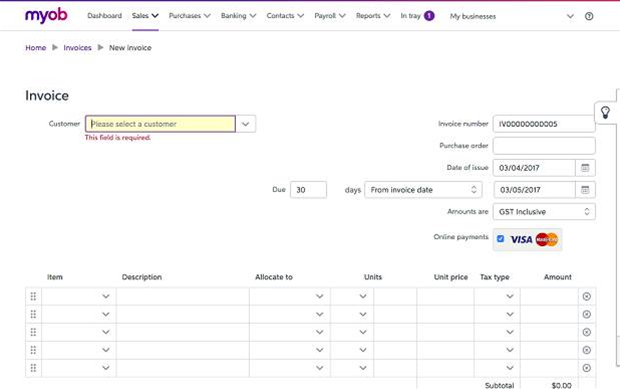Focus the customer selection field
Image resolution: width=620 pixels, height=389 pixels.
(160, 124)
